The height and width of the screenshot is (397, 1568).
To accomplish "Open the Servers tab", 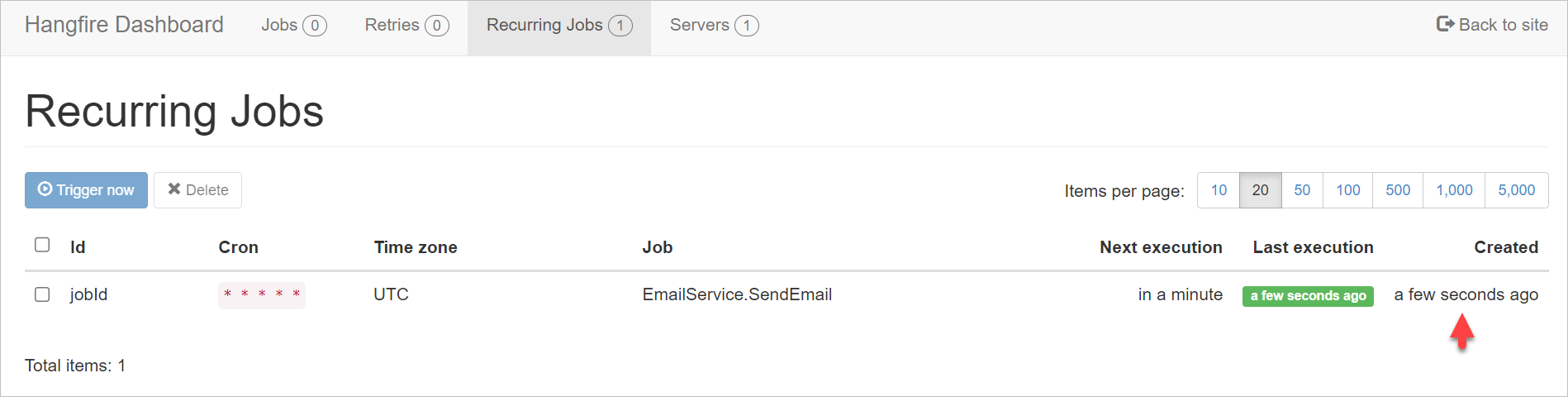I will point(714,26).
